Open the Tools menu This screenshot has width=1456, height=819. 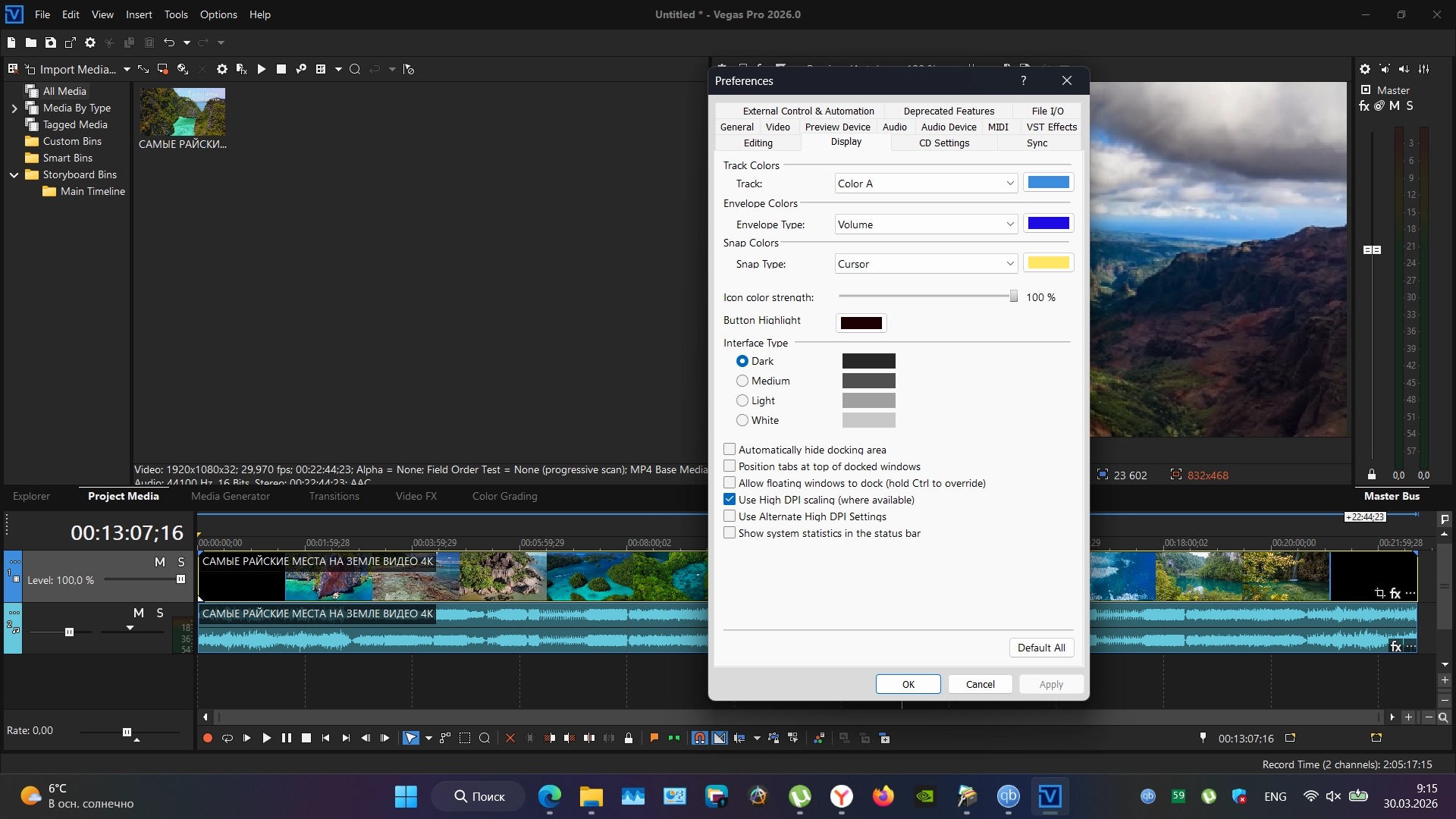(176, 14)
